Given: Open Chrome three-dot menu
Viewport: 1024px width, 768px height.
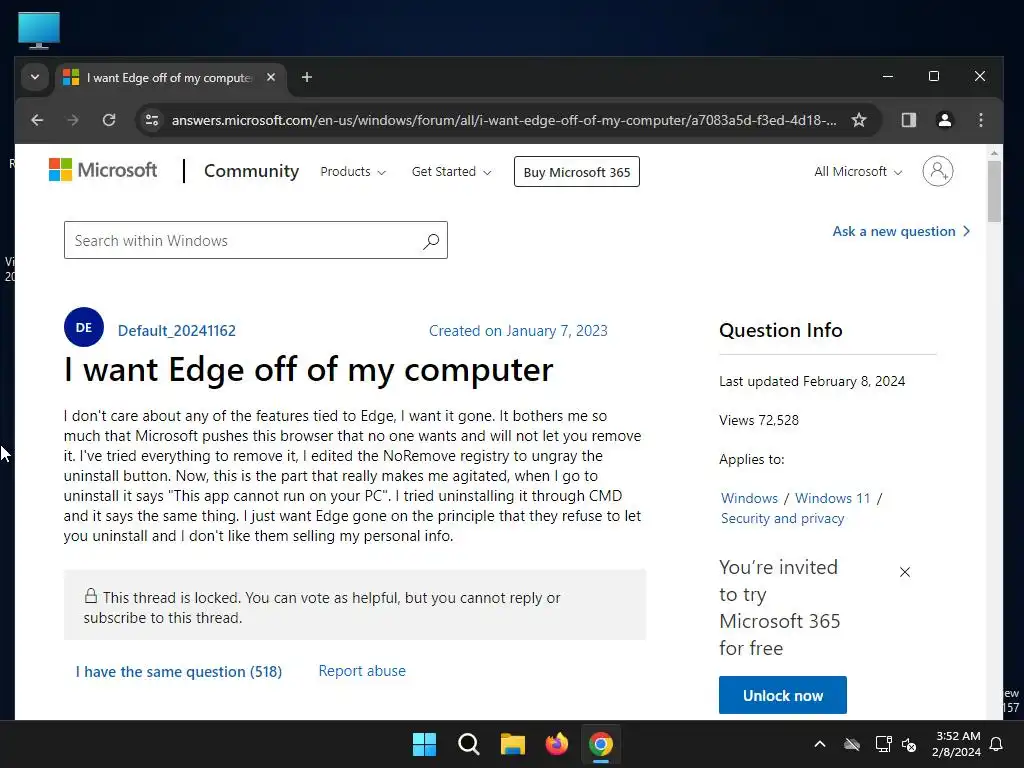Looking at the screenshot, I should [x=981, y=120].
